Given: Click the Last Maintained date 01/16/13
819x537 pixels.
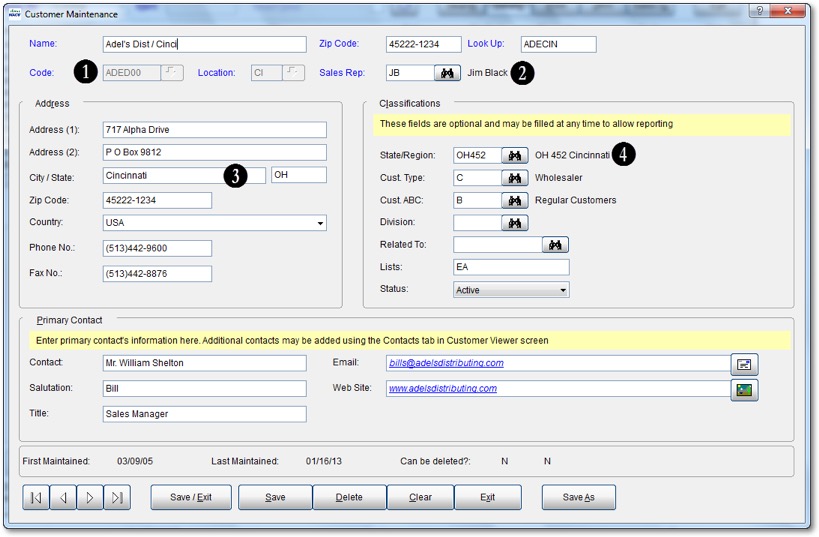Looking at the screenshot, I should tap(324, 462).
